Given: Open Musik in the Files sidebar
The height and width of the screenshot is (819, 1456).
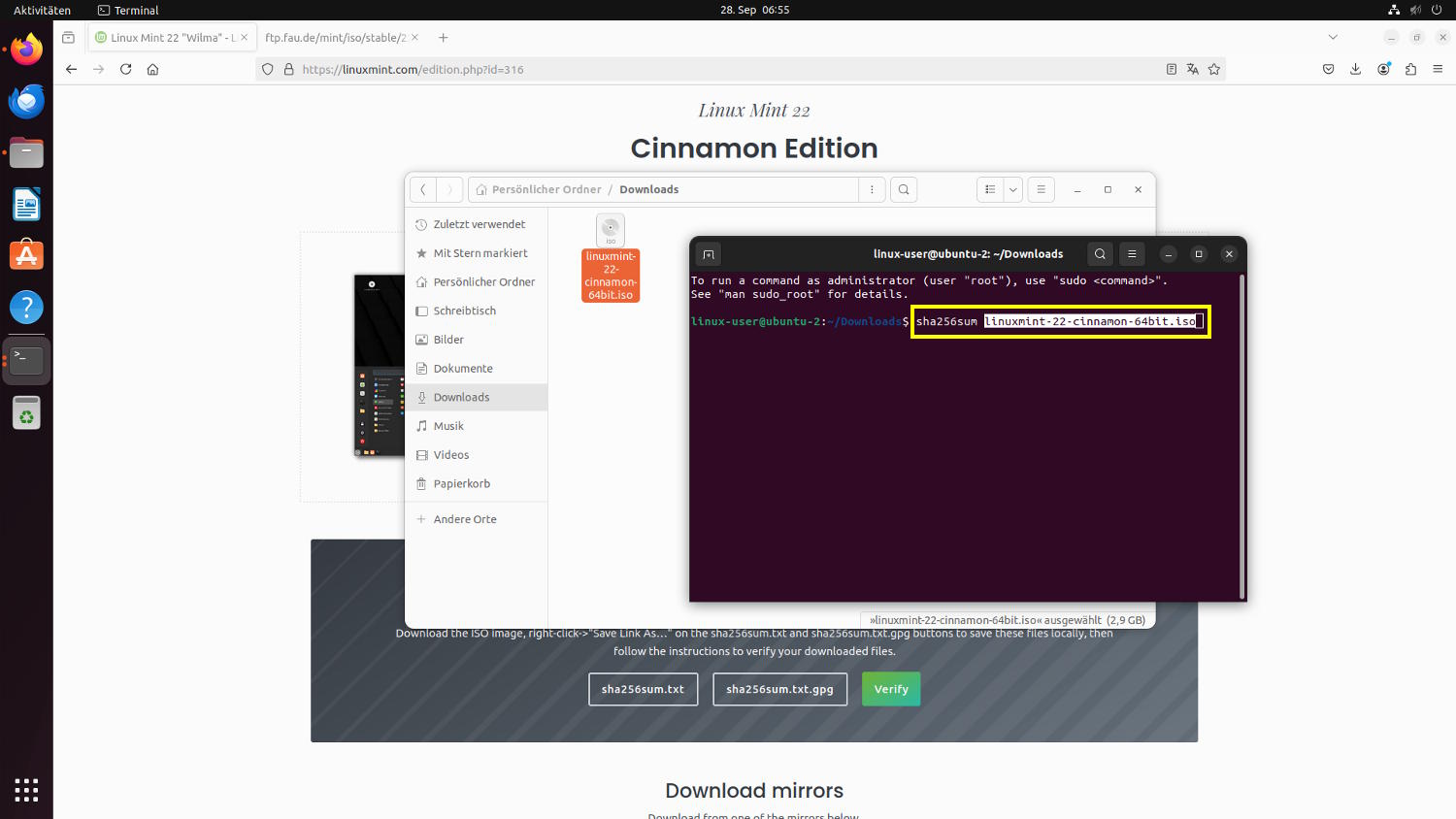Looking at the screenshot, I should tap(477, 426).
